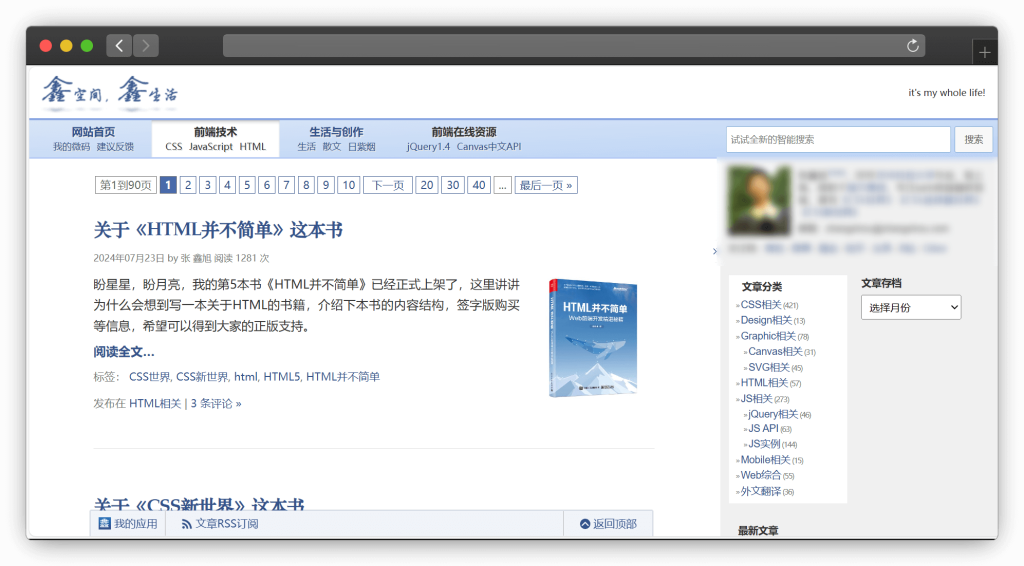Open 3 条评论 » comments link

[216, 403]
